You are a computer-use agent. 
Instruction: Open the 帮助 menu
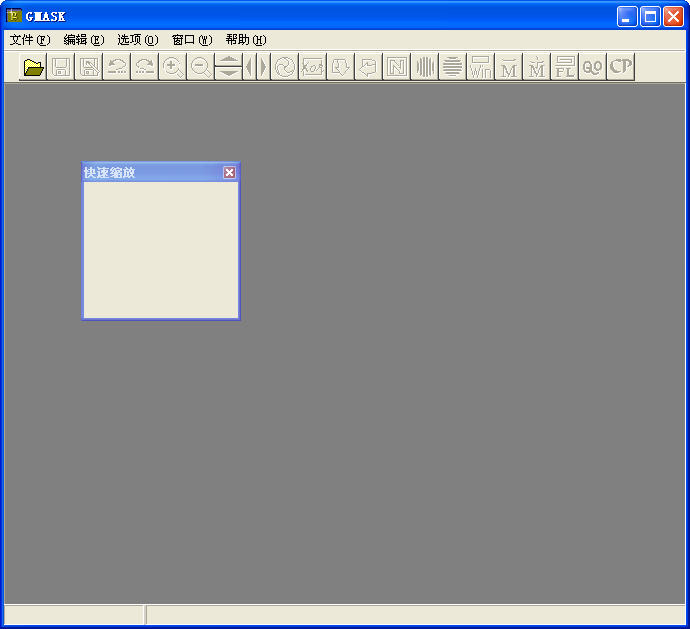coord(245,40)
